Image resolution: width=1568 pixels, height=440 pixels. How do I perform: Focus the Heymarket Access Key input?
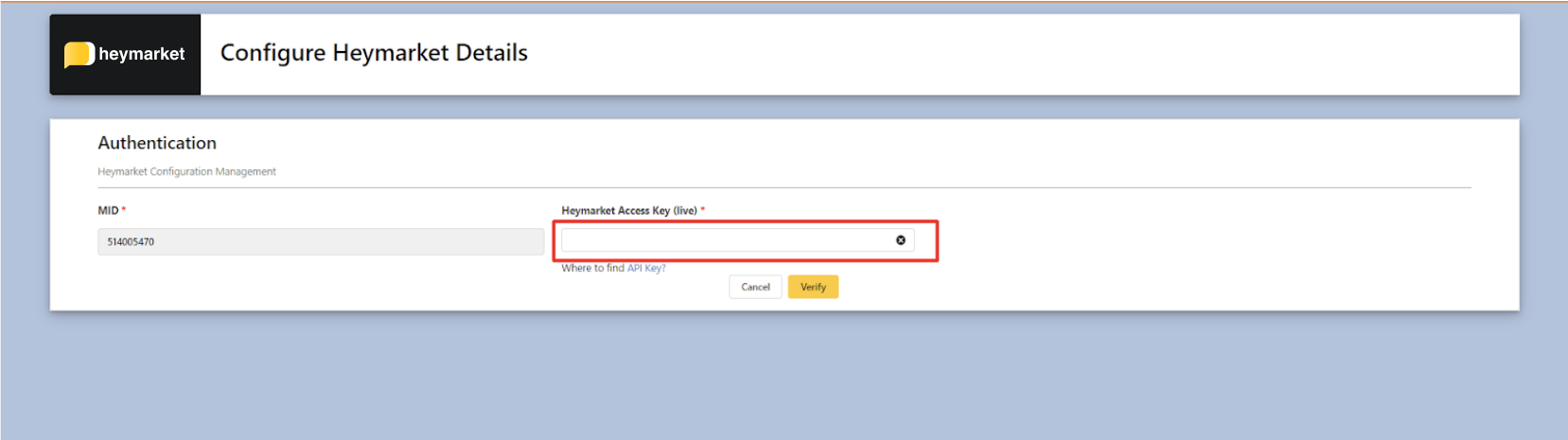pos(737,240)
